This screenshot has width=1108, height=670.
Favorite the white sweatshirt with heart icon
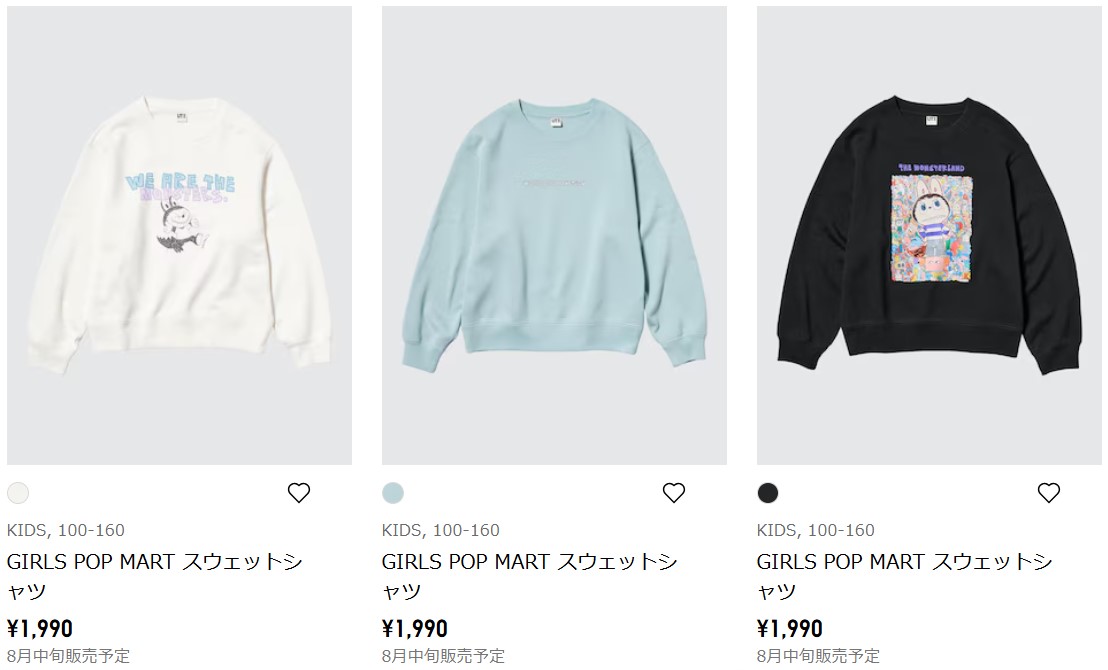click(299, 493)
